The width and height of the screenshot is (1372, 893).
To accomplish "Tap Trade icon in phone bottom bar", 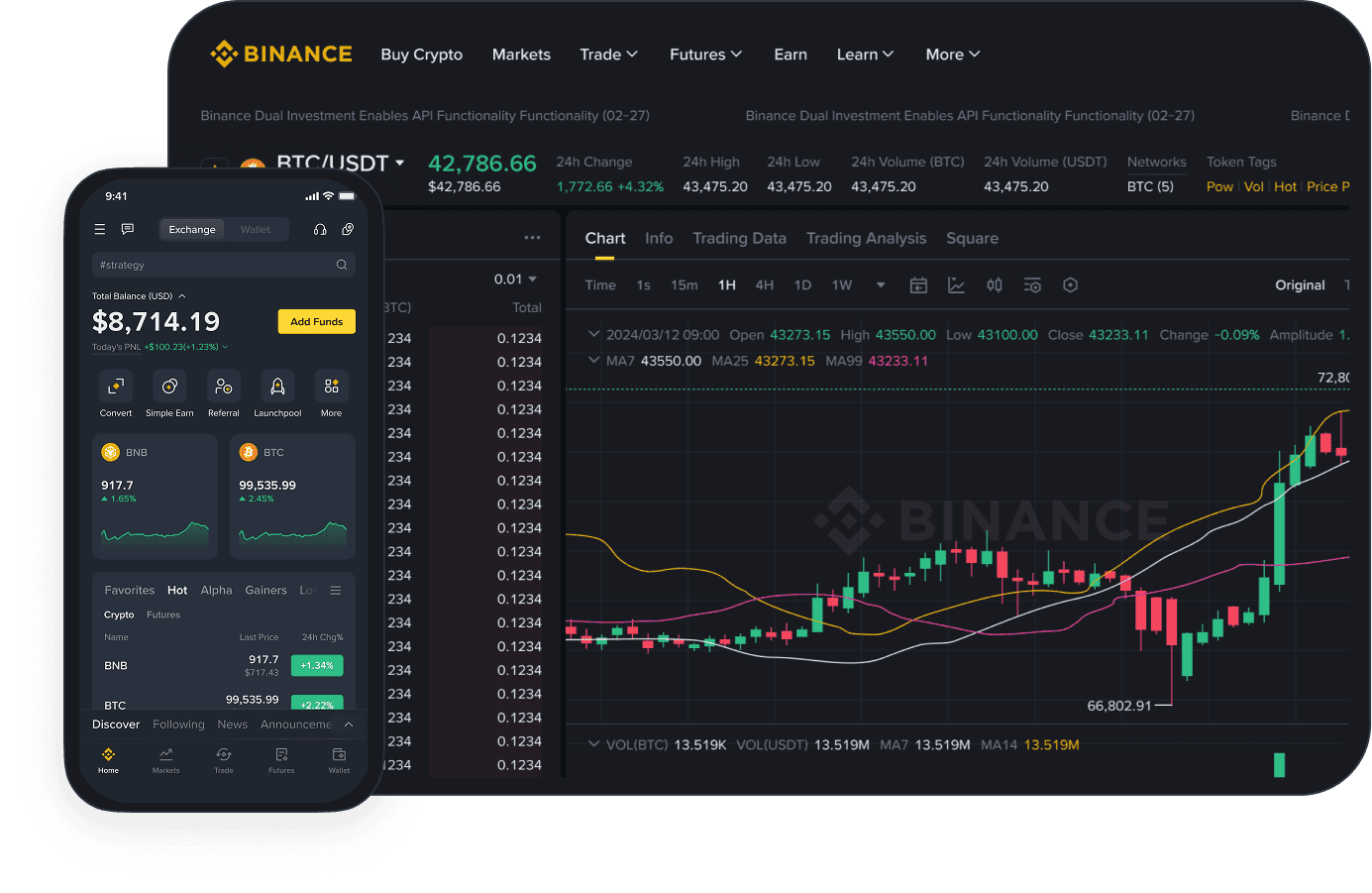I will [x=224, y=754].
